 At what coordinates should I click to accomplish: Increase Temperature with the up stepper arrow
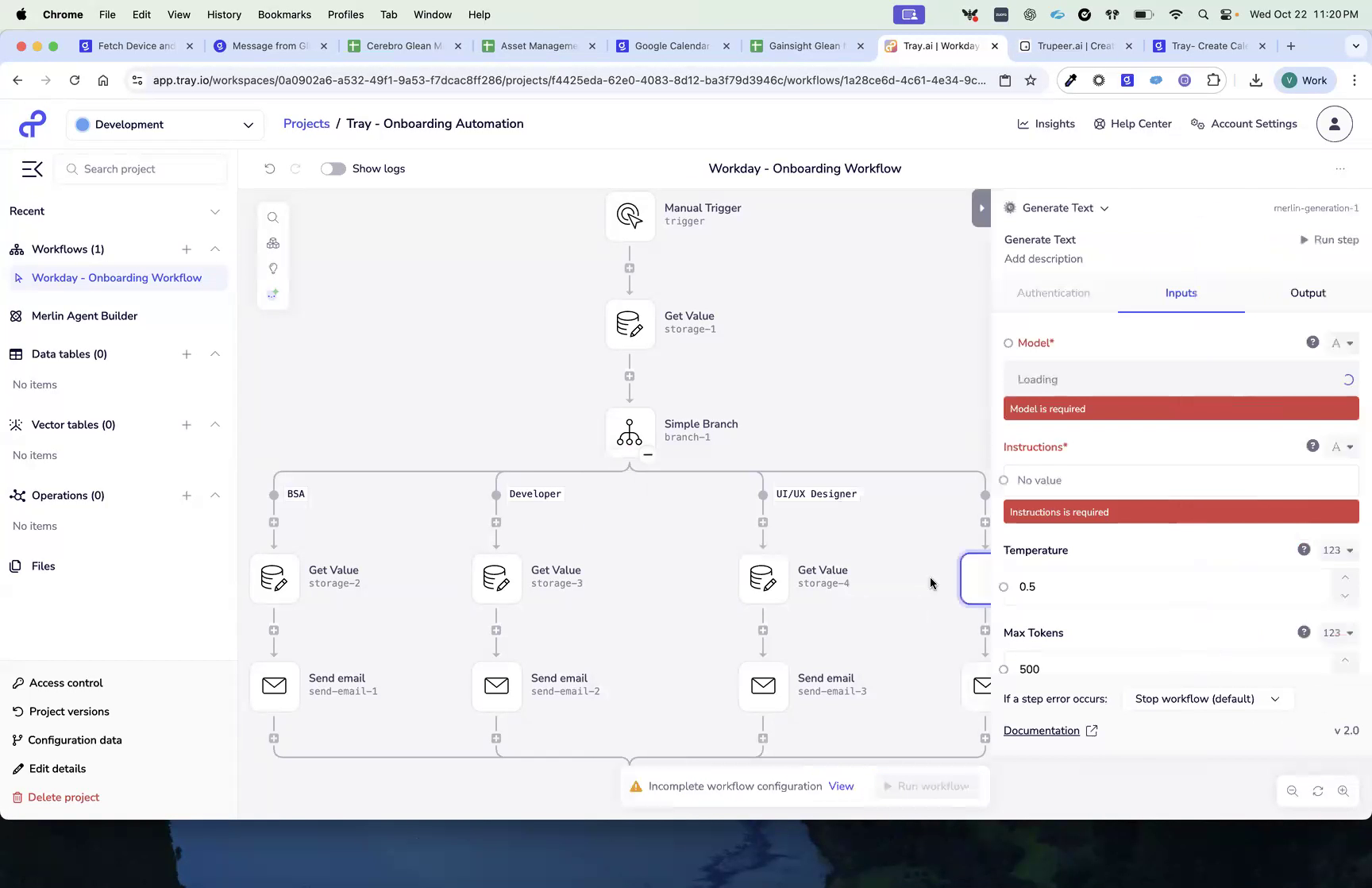coord(1345,577)
